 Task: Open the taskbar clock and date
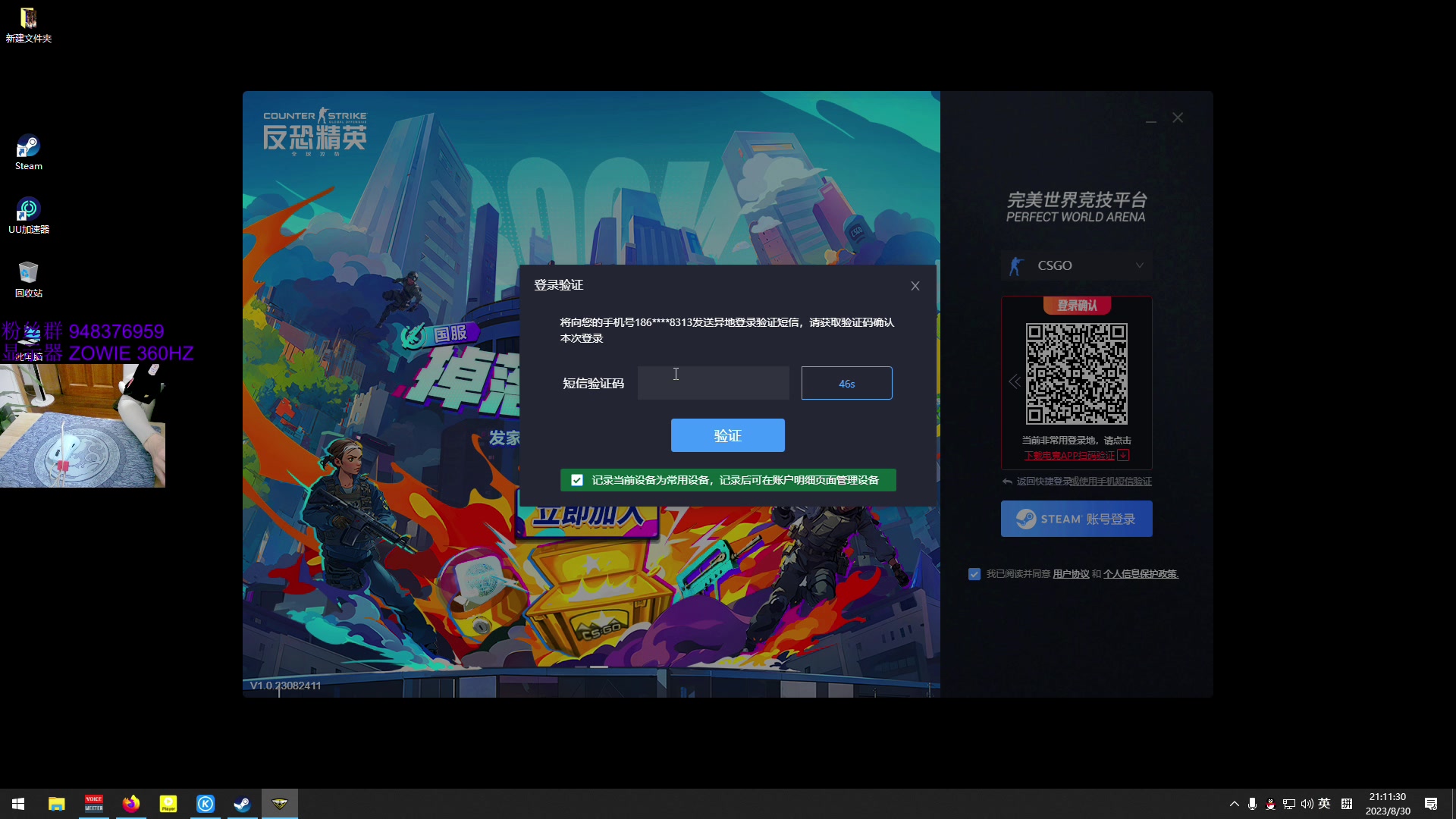coord(1388,804)
